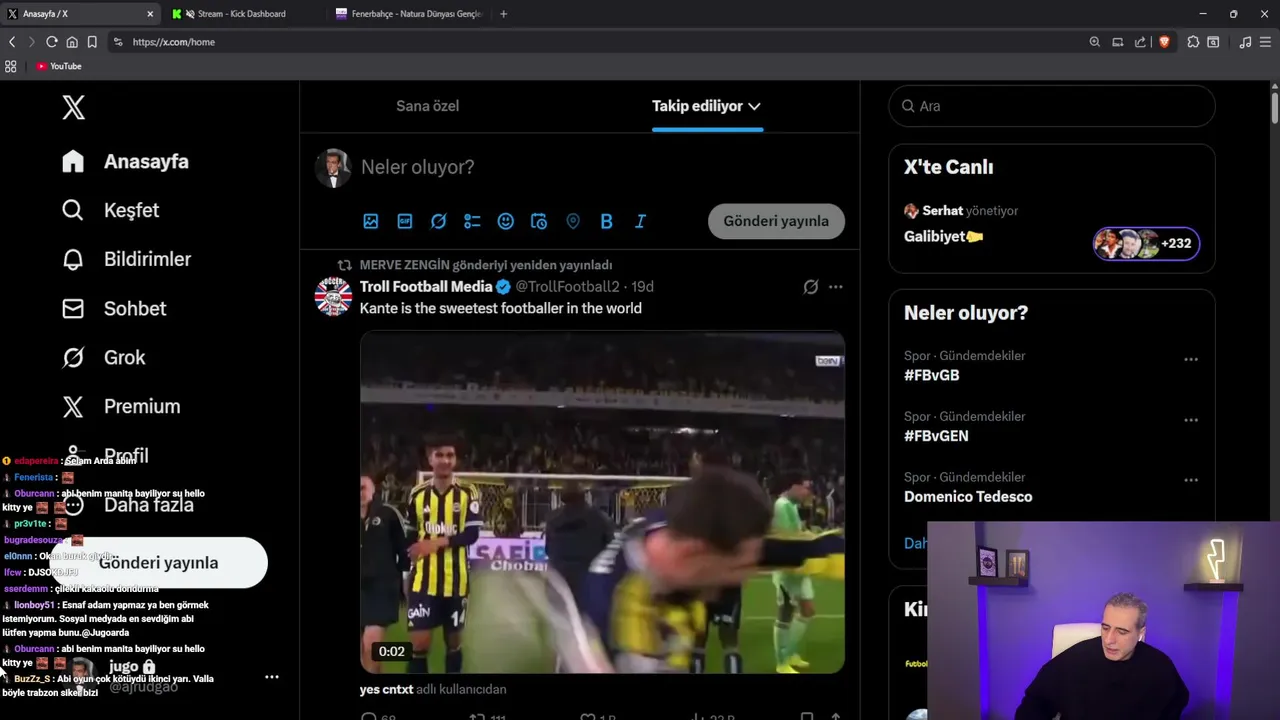Click the Serhat host name
Image resolution: width=1280 pixels, height=720 pixels.
click(943, 211)
